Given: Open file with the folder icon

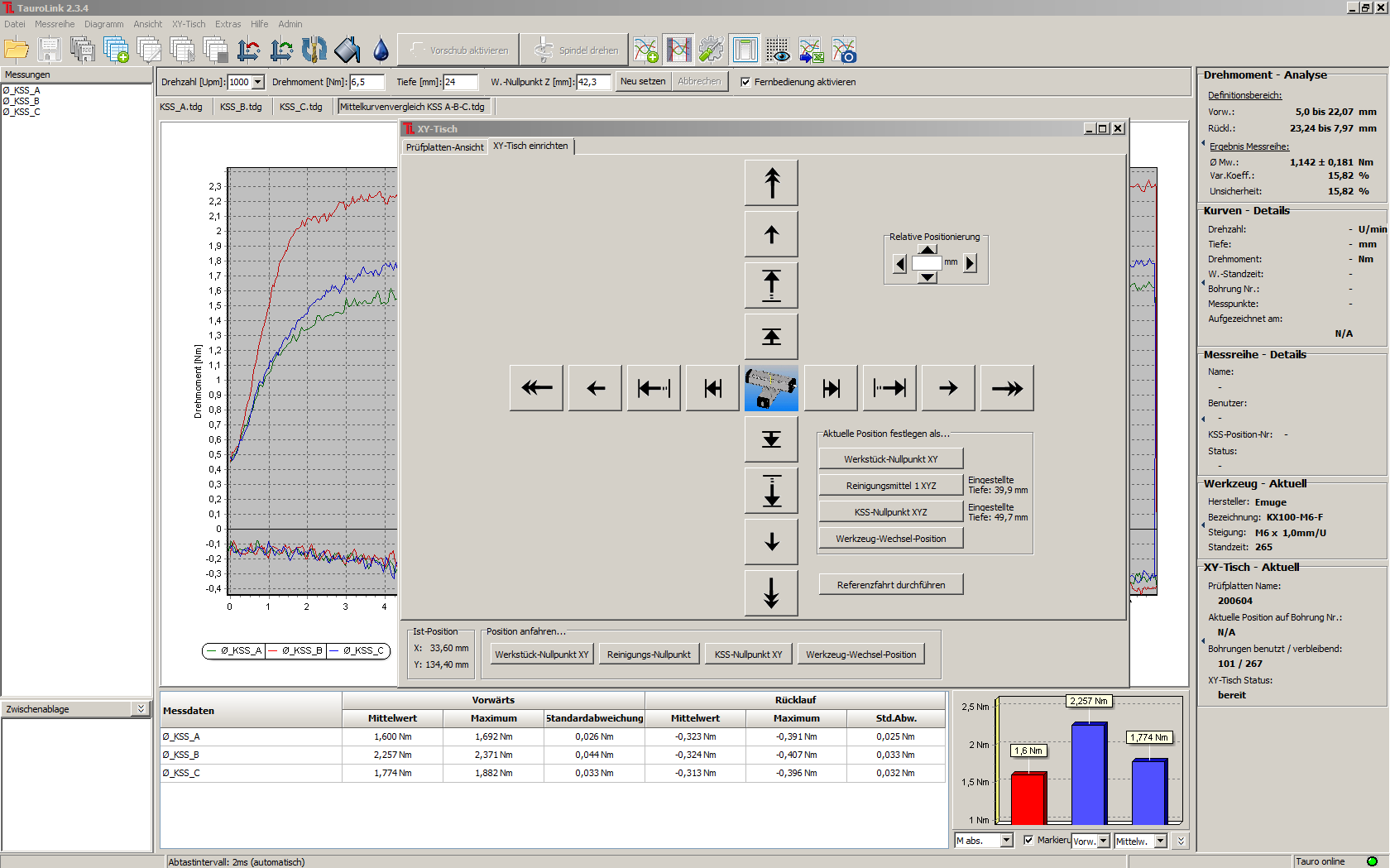Looking at the screenshot, I should tap(17, 50).
